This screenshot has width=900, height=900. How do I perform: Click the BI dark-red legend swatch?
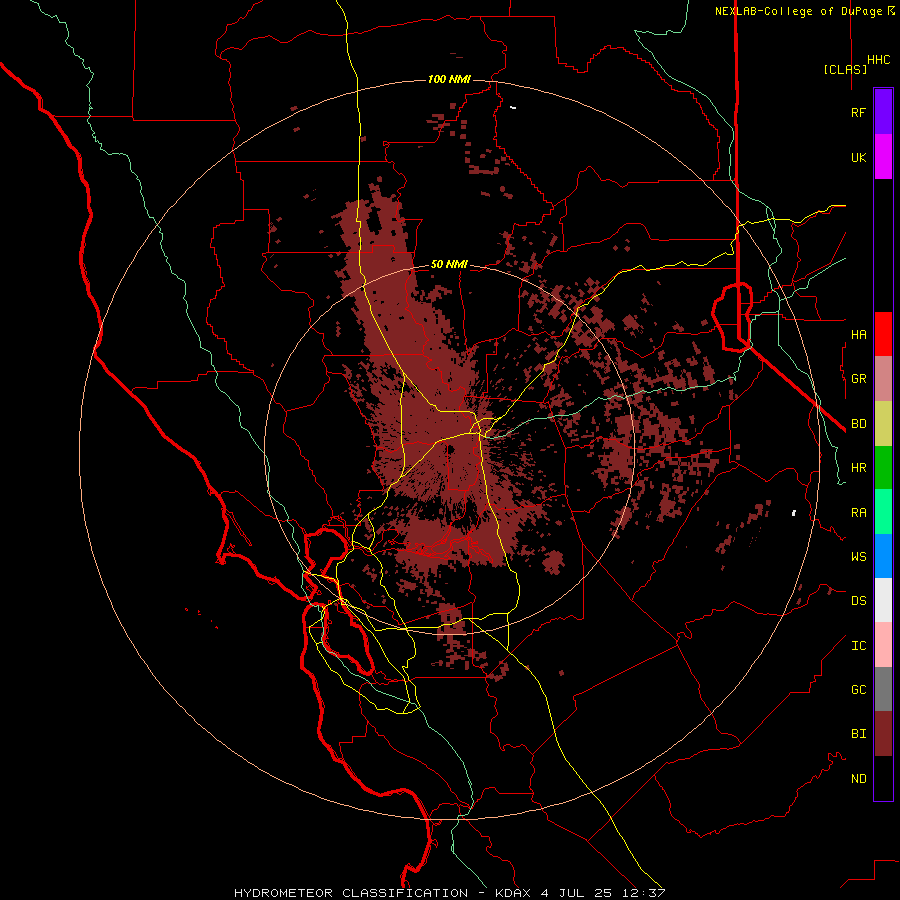[883, 734]
